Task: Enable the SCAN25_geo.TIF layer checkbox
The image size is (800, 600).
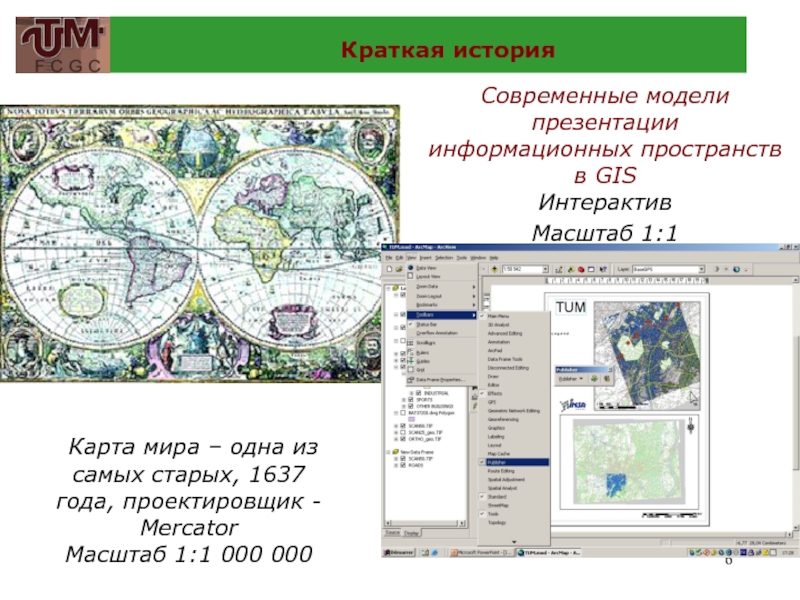Action: (403, 432)
